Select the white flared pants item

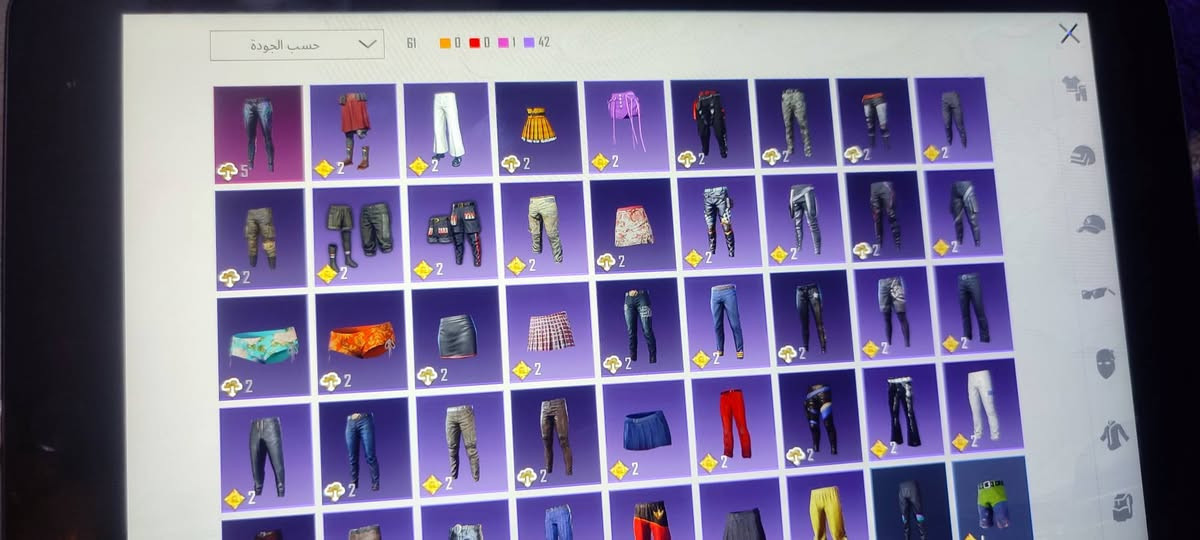click(x=447, y=129)
